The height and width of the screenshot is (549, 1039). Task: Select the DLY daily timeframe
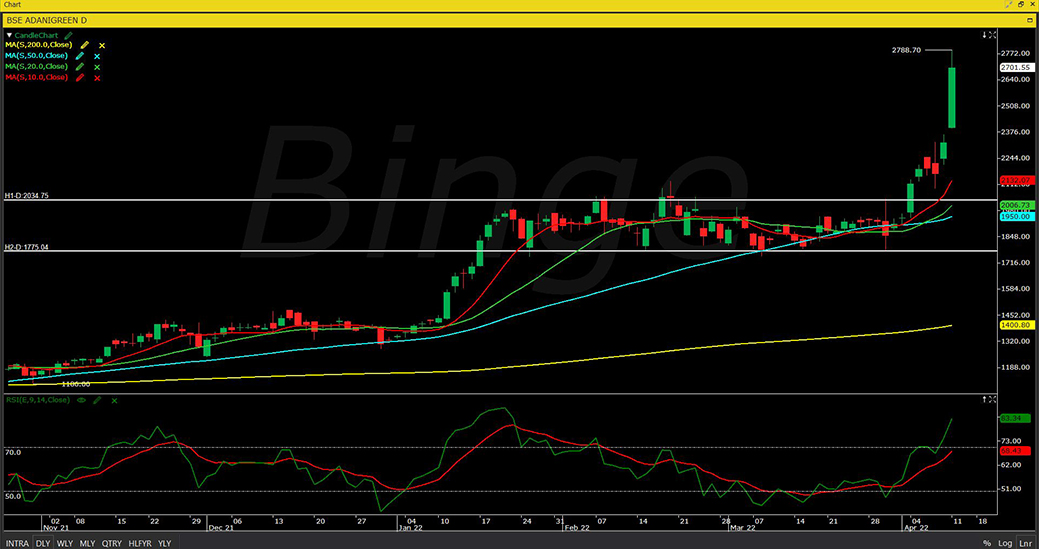42,543
